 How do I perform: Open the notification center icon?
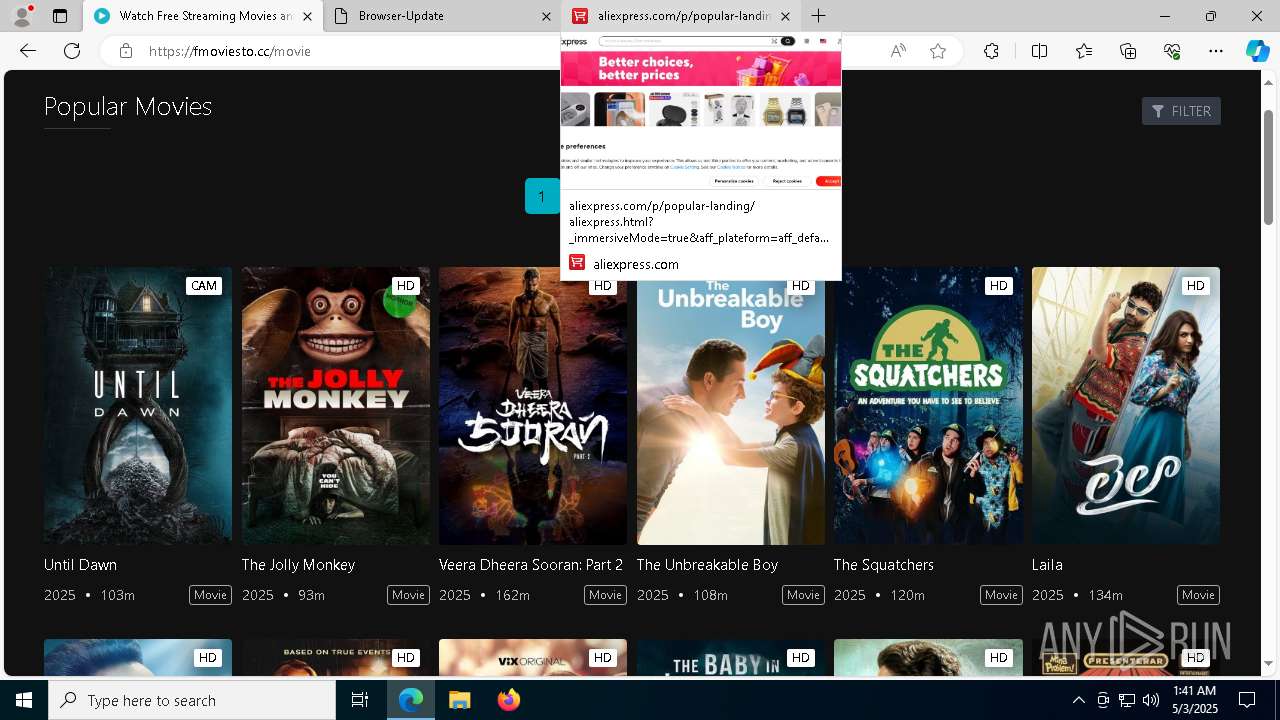coord(1247,700)
